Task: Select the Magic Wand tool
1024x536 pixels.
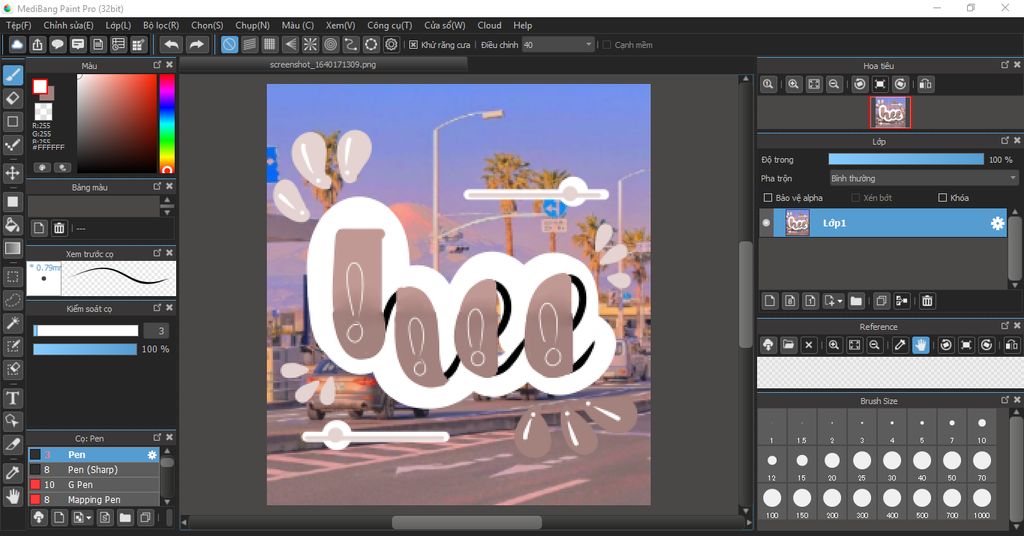Action: pos(12,323)
